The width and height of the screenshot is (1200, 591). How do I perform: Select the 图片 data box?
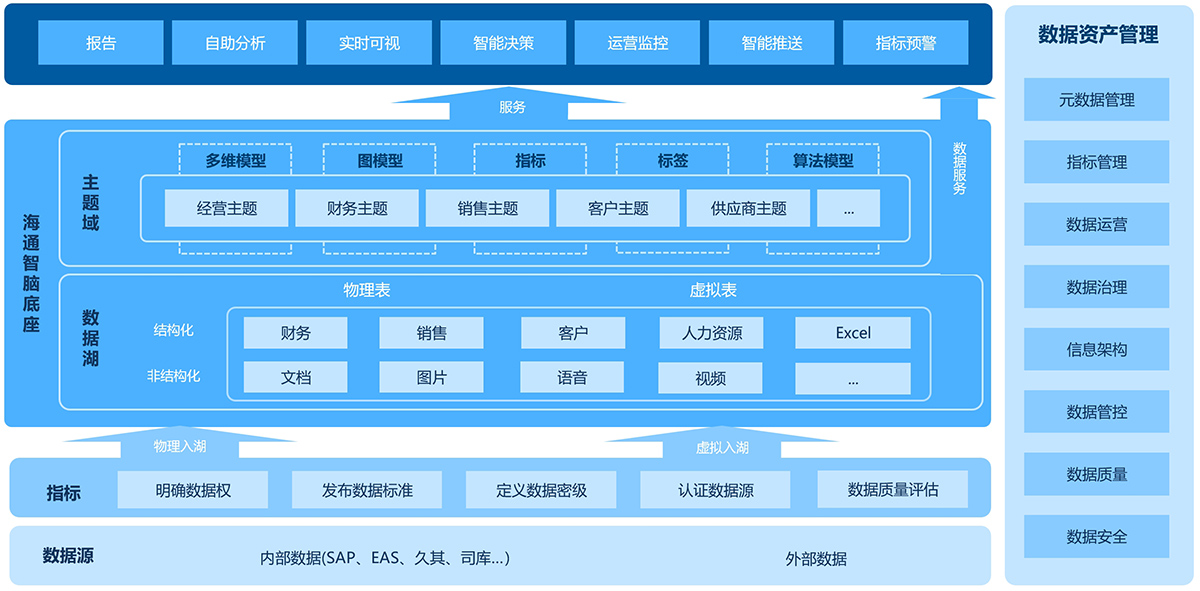click(431, 378)
